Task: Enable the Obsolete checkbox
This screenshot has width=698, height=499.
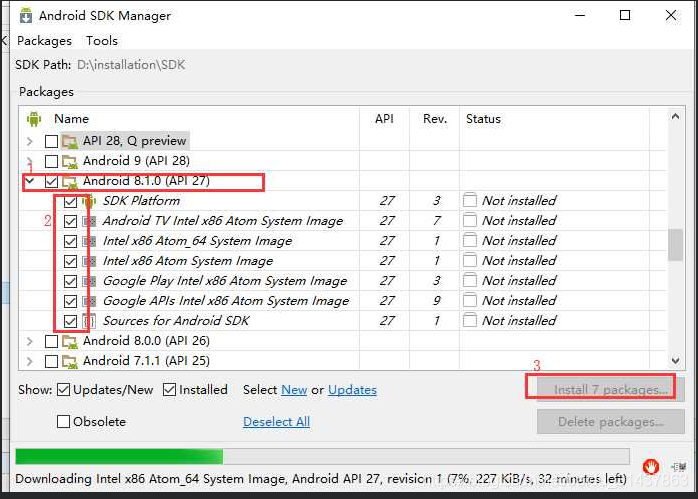Action: pyautogui.click(x=63, y=421)
